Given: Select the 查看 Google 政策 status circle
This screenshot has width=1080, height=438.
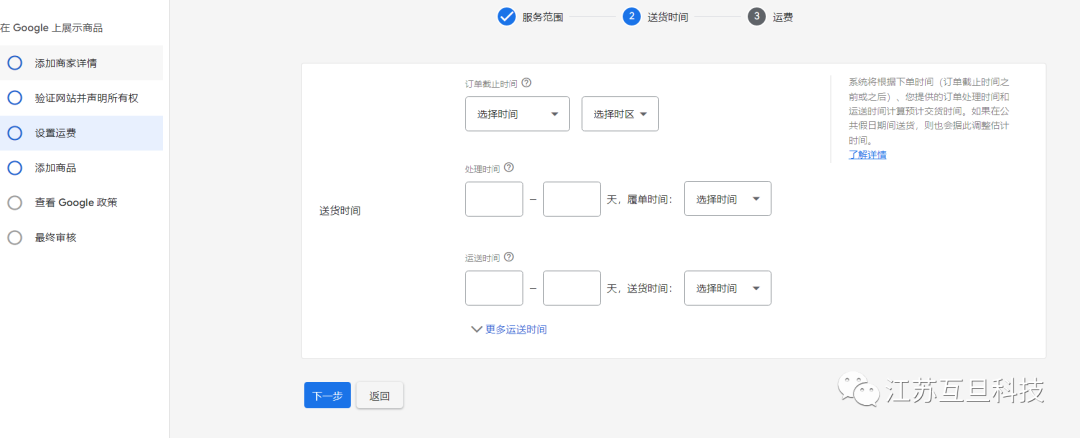Looking at the screenshot, I should 15,202.
